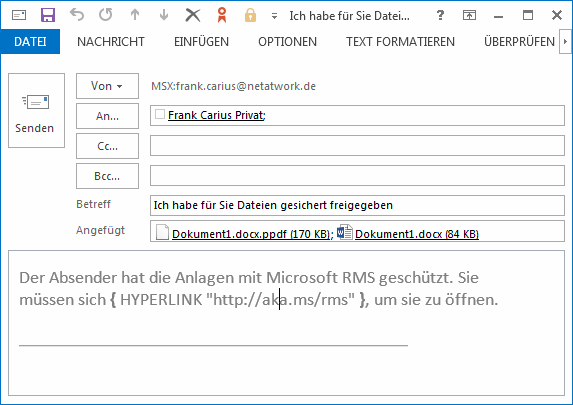Minimize the message window
The width and height of the screenshot is (573, 405).
pyautogui.click(x=498, y=16)
